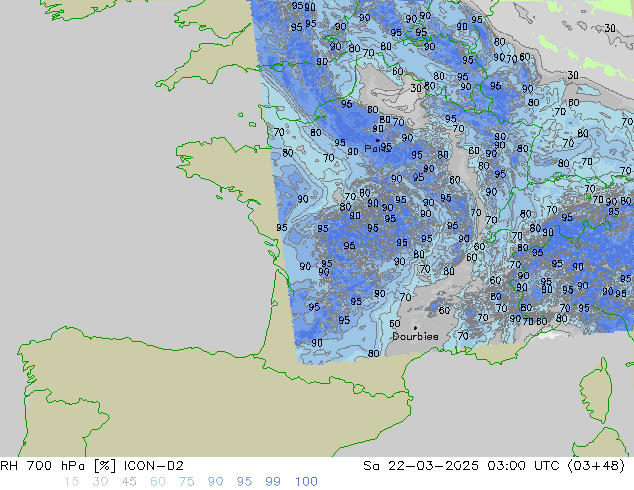This screenshot has height=490, width=634.
Task: Click the 'RH 700 hPa [%]' title text
Action: tap(58, 466)
